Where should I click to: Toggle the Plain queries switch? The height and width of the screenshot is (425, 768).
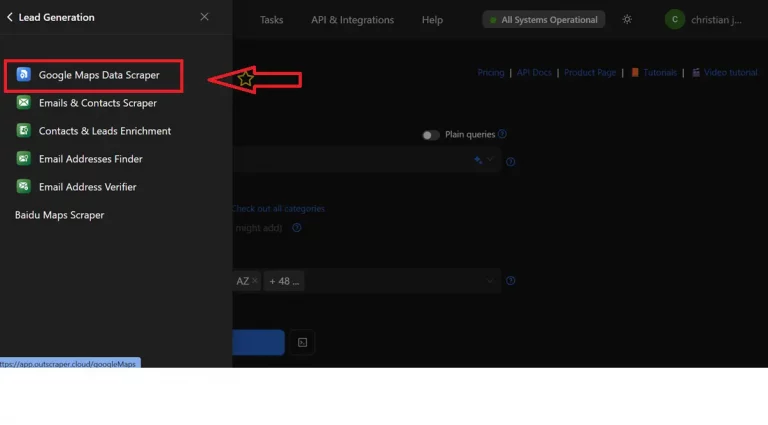click(430, 135)
